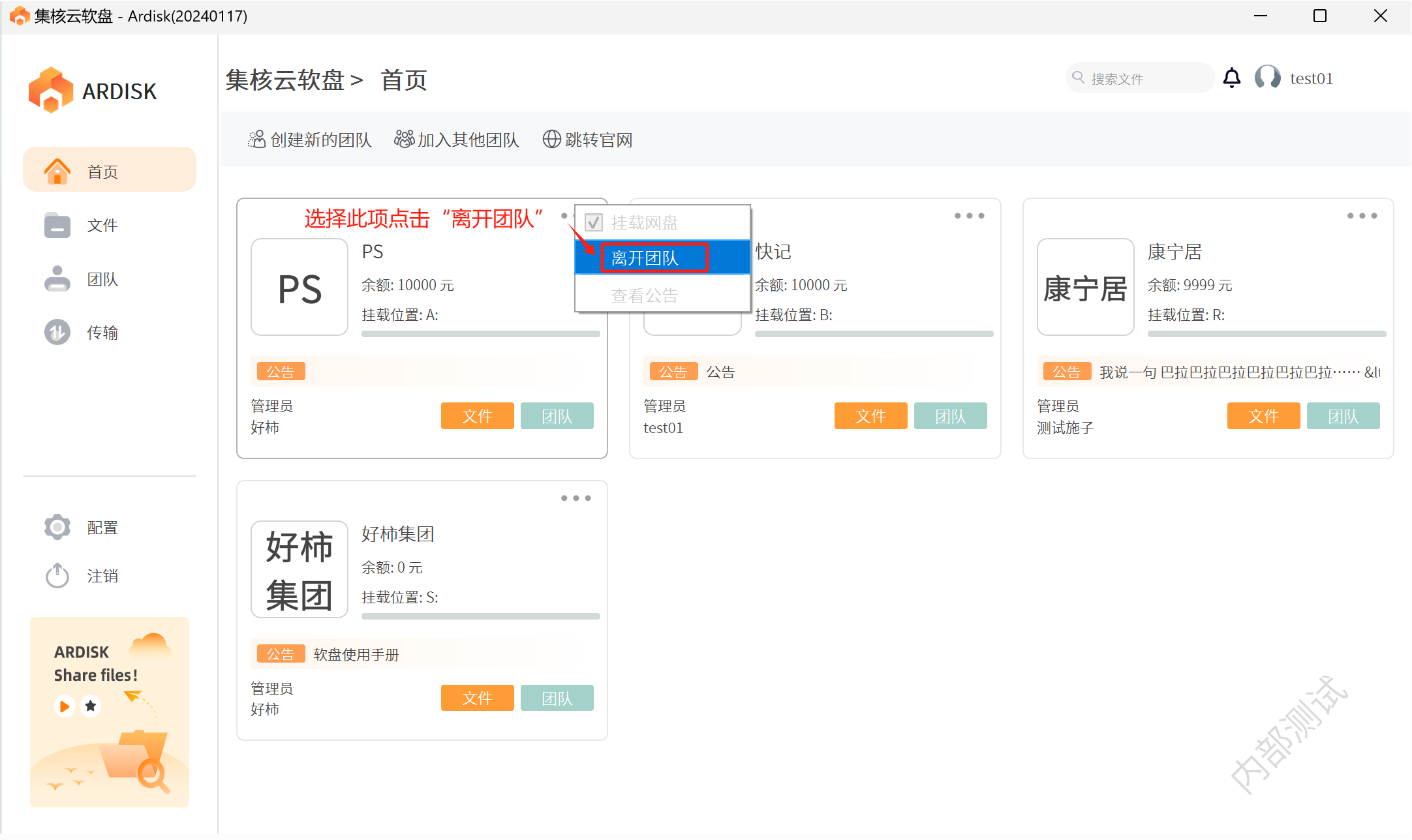This screenshot has height=840, width=1412.
Task: Click the 注销 logout power icon
Action: (57, 575)
